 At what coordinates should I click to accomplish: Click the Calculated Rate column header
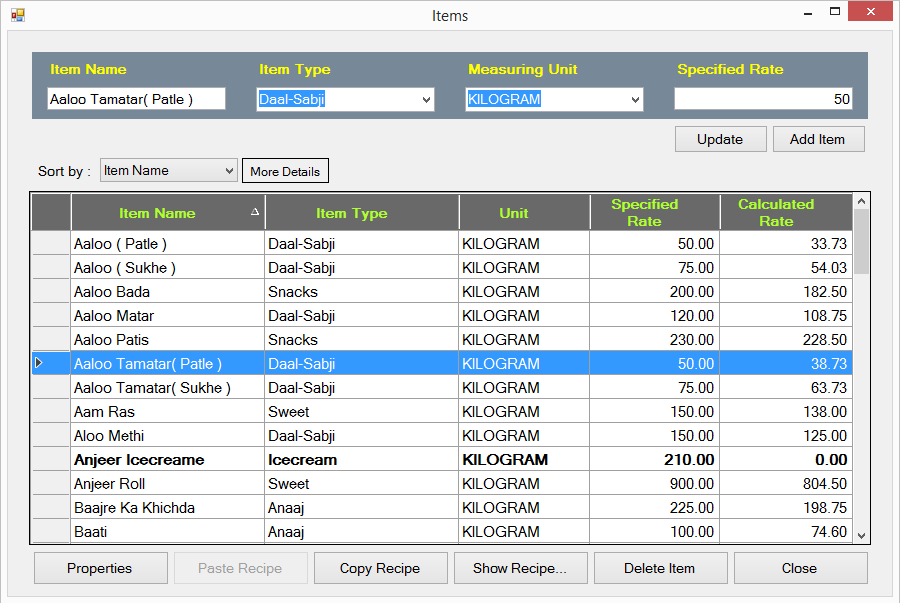[786, 213]
